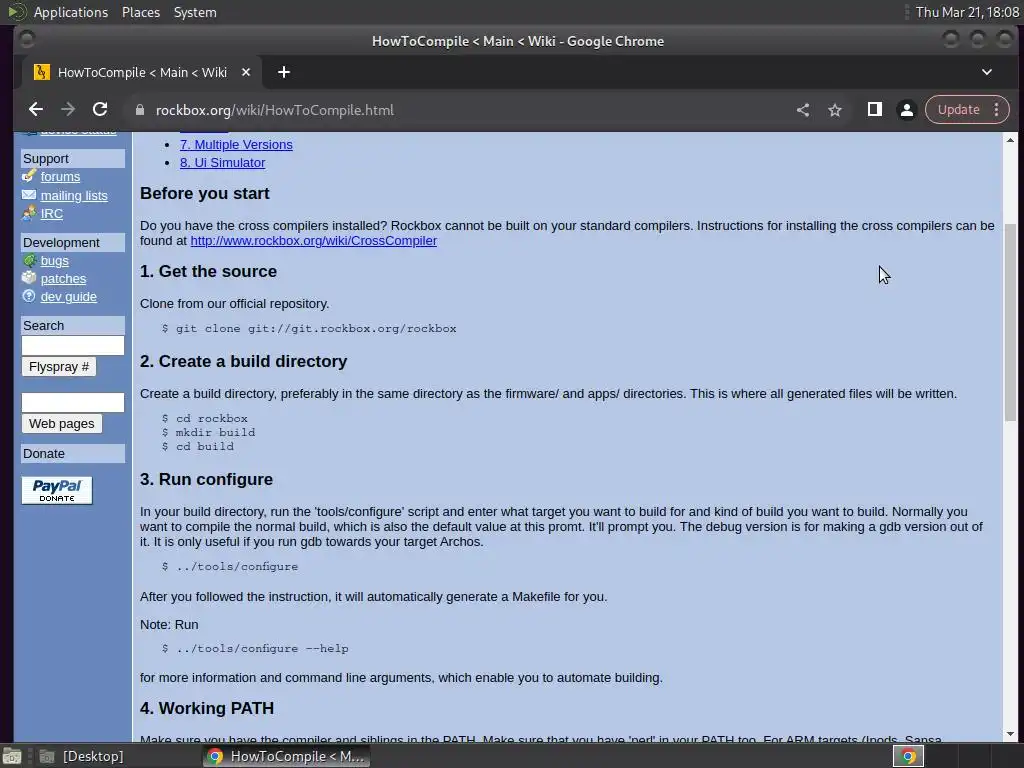Image resolution: width=1024 pixels, height=768 pixels.
Task: Open the Chrome profile avatar
Action: (x=906, y=110)
